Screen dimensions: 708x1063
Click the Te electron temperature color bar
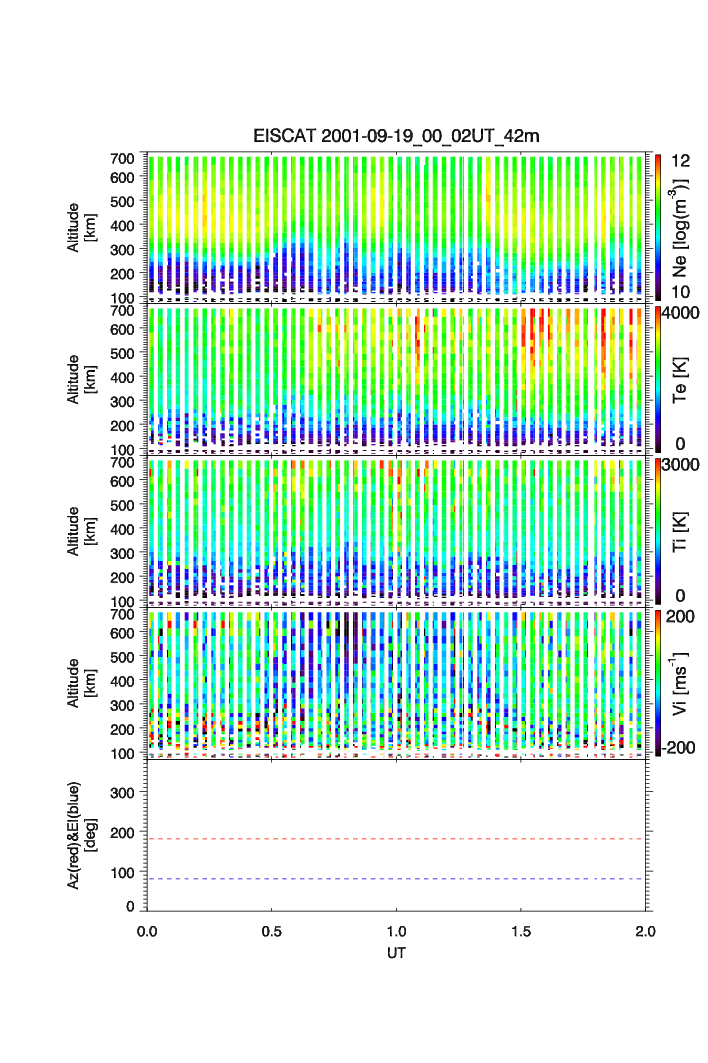(x=658, y=378)
